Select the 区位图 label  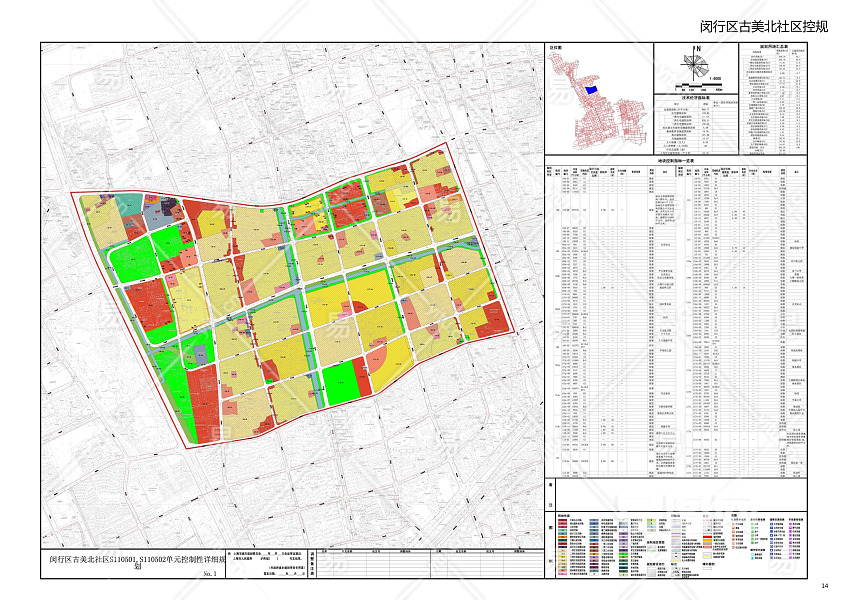pyautogui.click(x=555, y=48)
